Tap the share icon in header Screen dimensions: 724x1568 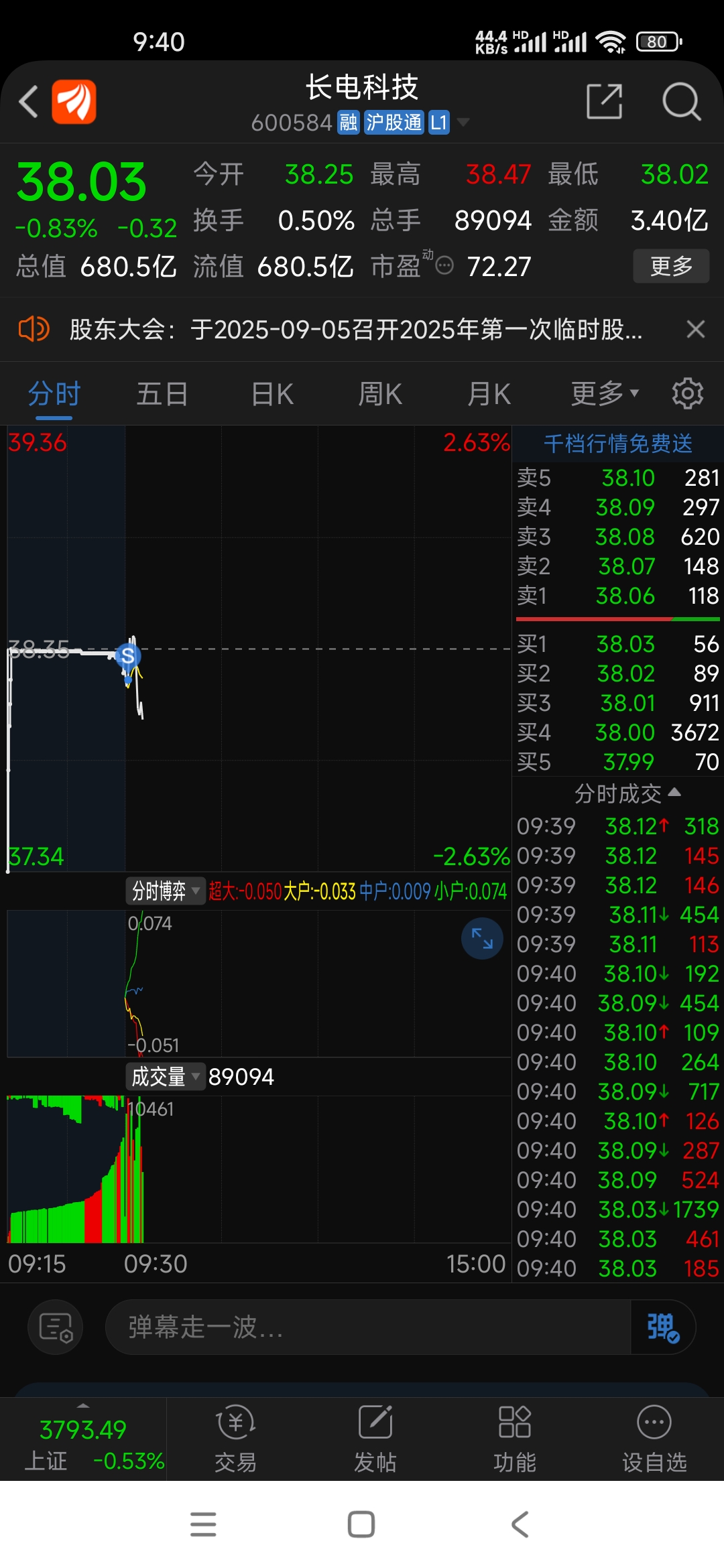[x=604, y=101]
